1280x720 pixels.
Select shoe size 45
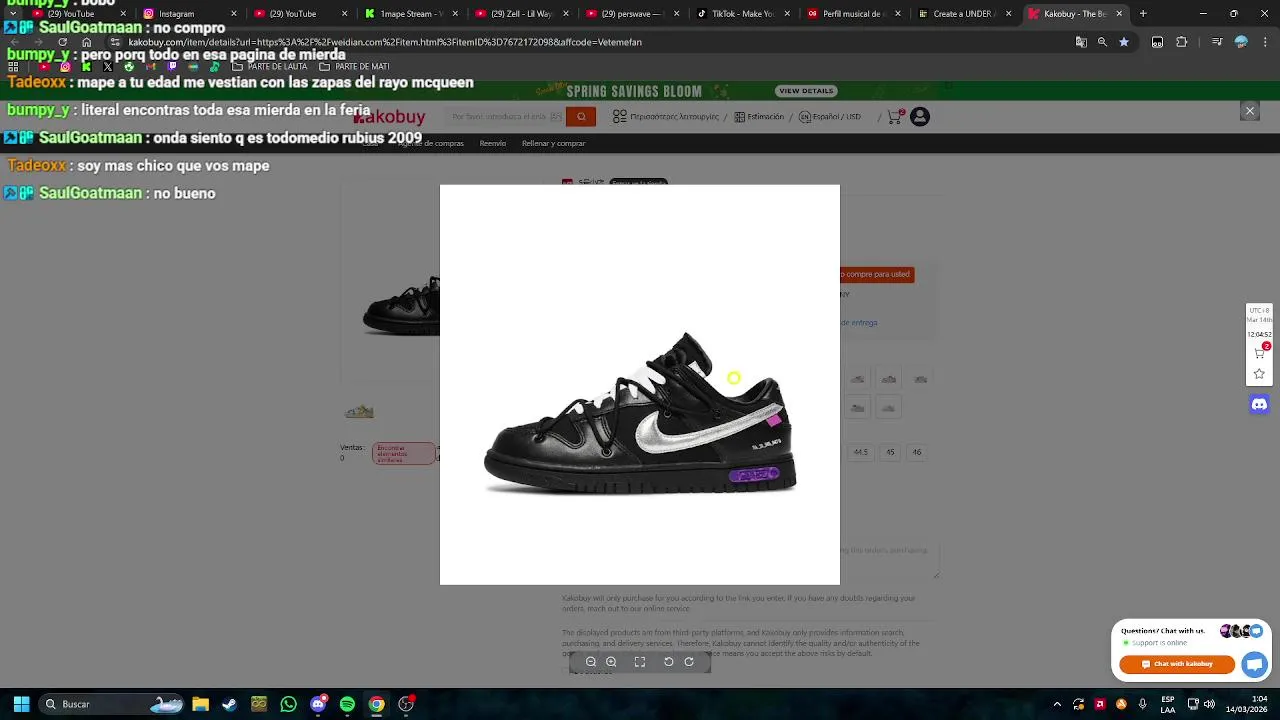click(890, 452)
